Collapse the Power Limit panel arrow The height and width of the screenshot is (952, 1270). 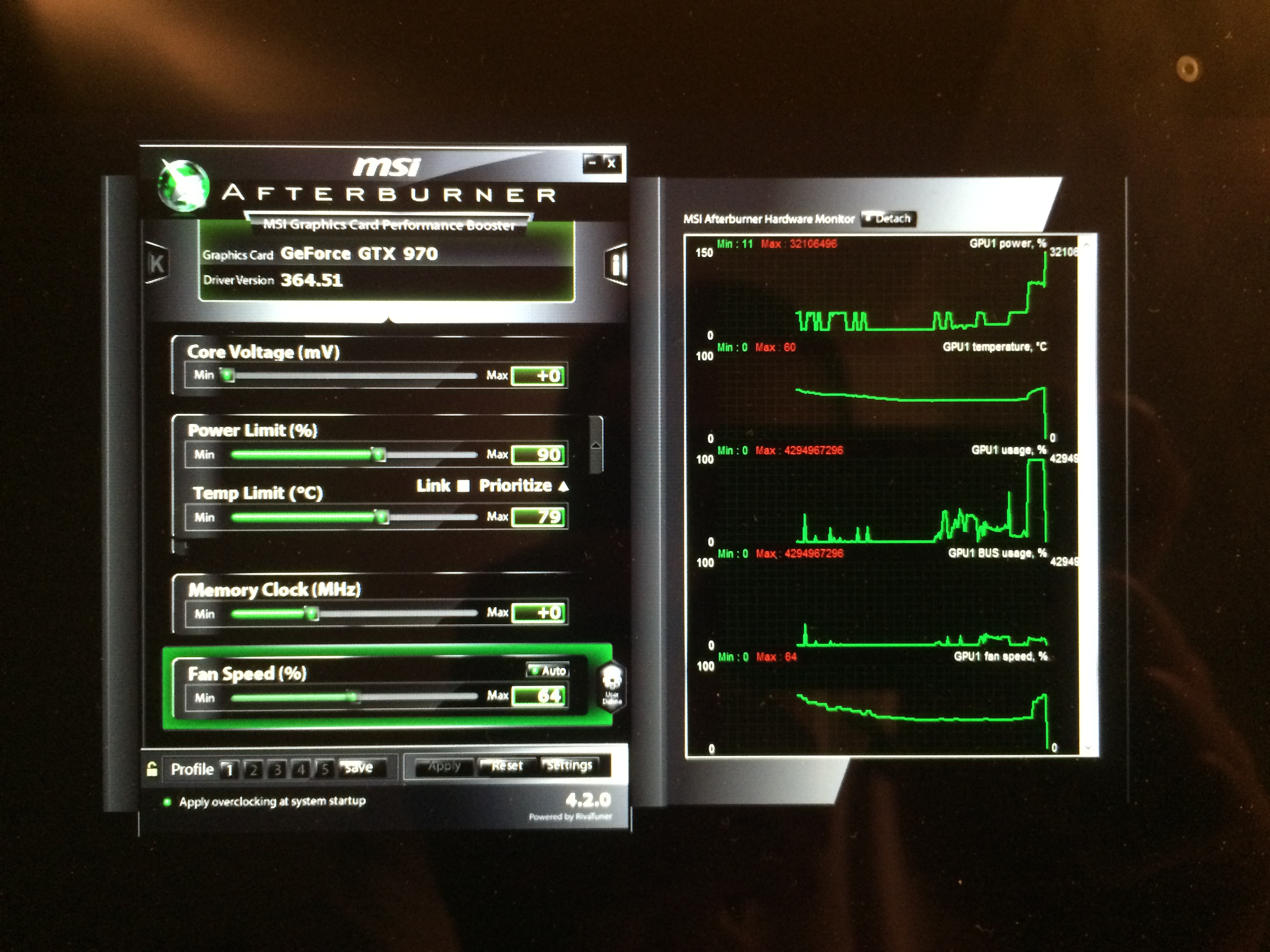point(596,445)
